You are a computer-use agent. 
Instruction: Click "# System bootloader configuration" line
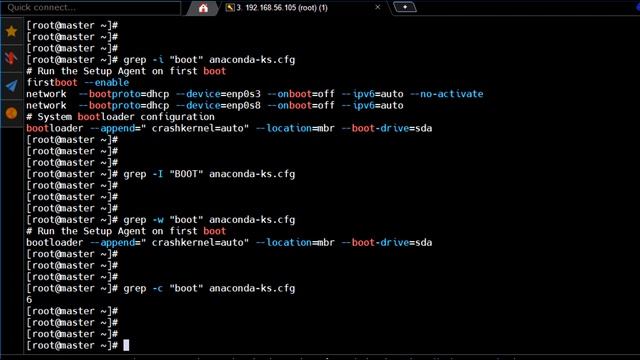tap(120, 117)
